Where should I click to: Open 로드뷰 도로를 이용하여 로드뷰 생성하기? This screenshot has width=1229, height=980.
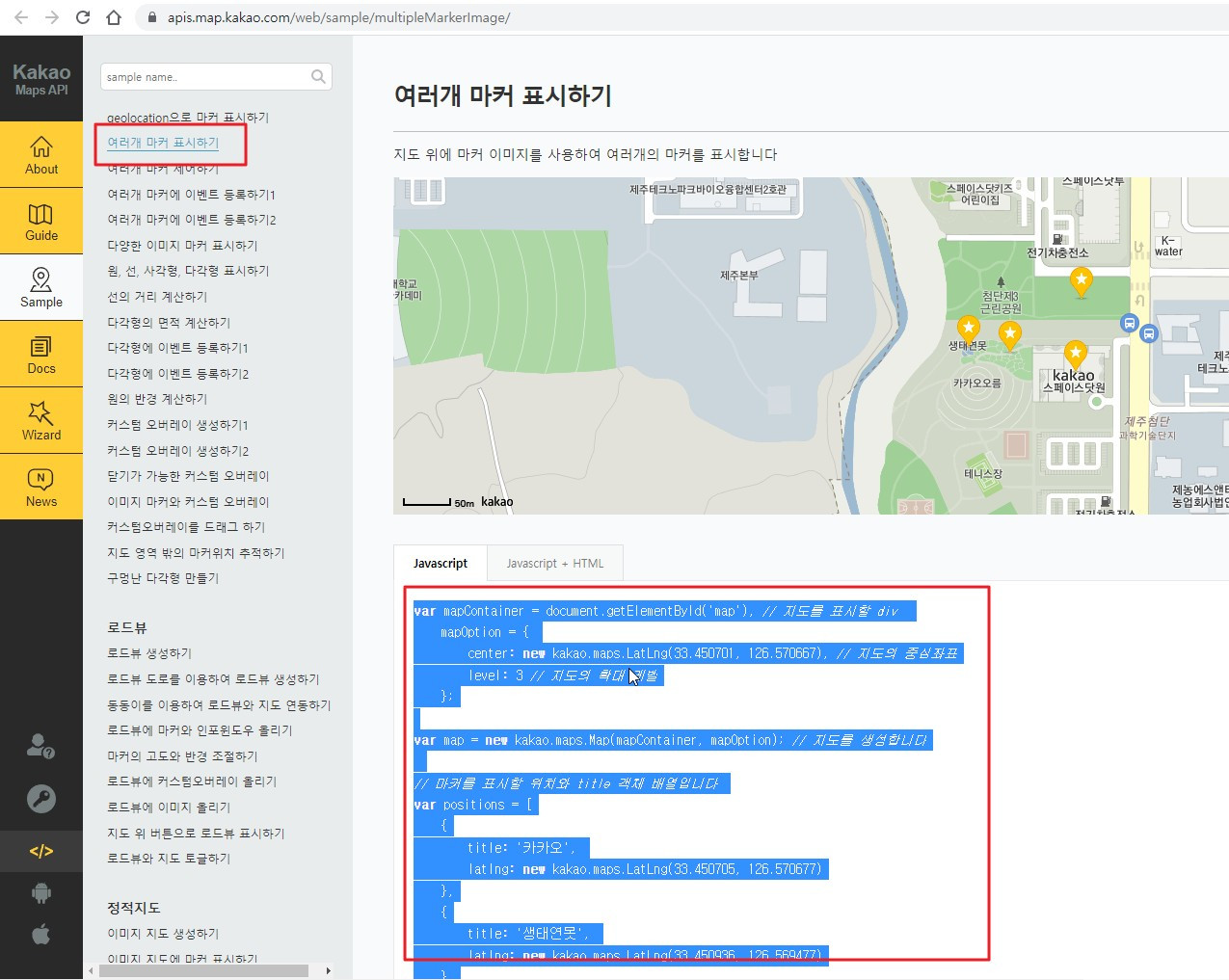tap(213, 679)
